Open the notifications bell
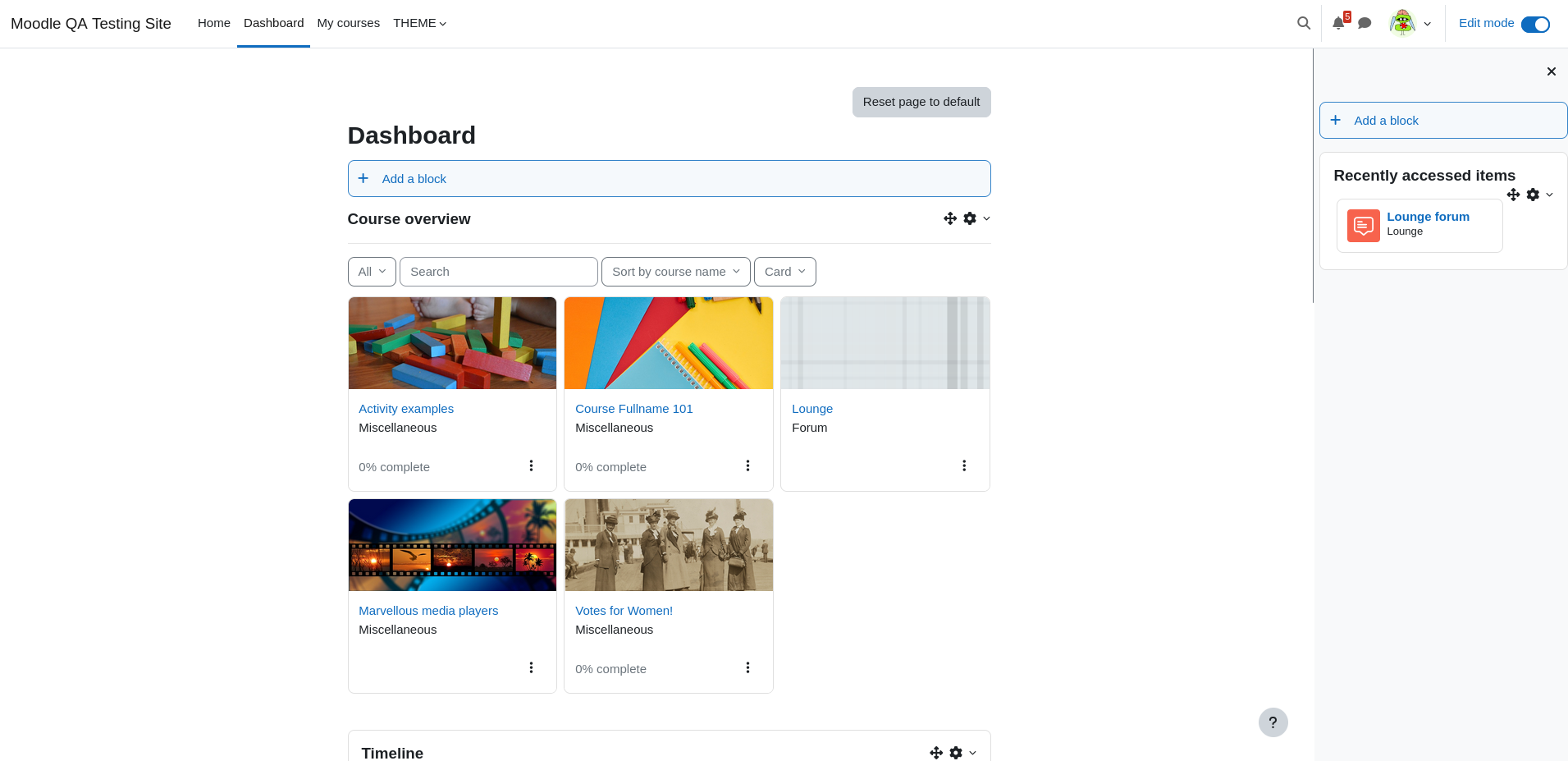 pyautogui.click(x=1338, y=23)
